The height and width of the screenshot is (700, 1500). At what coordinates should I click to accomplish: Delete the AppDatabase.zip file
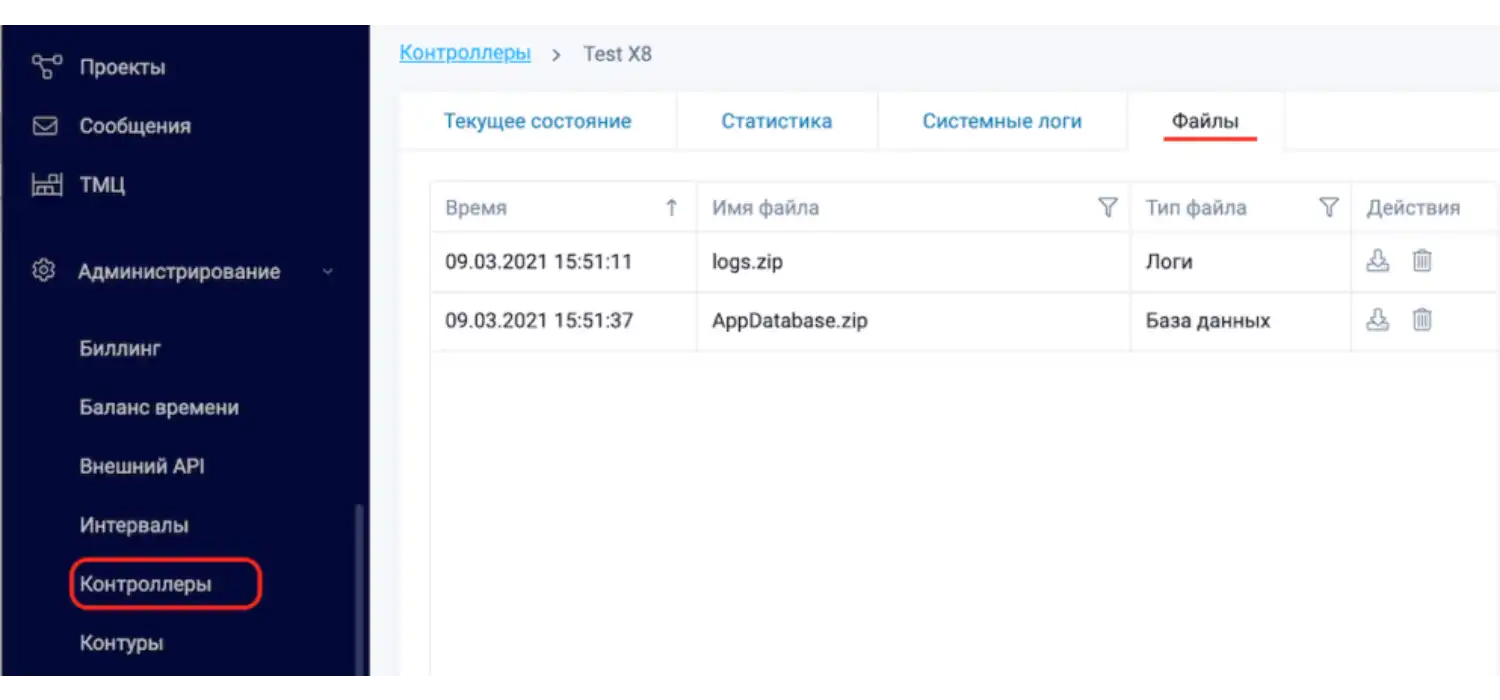1421,321
